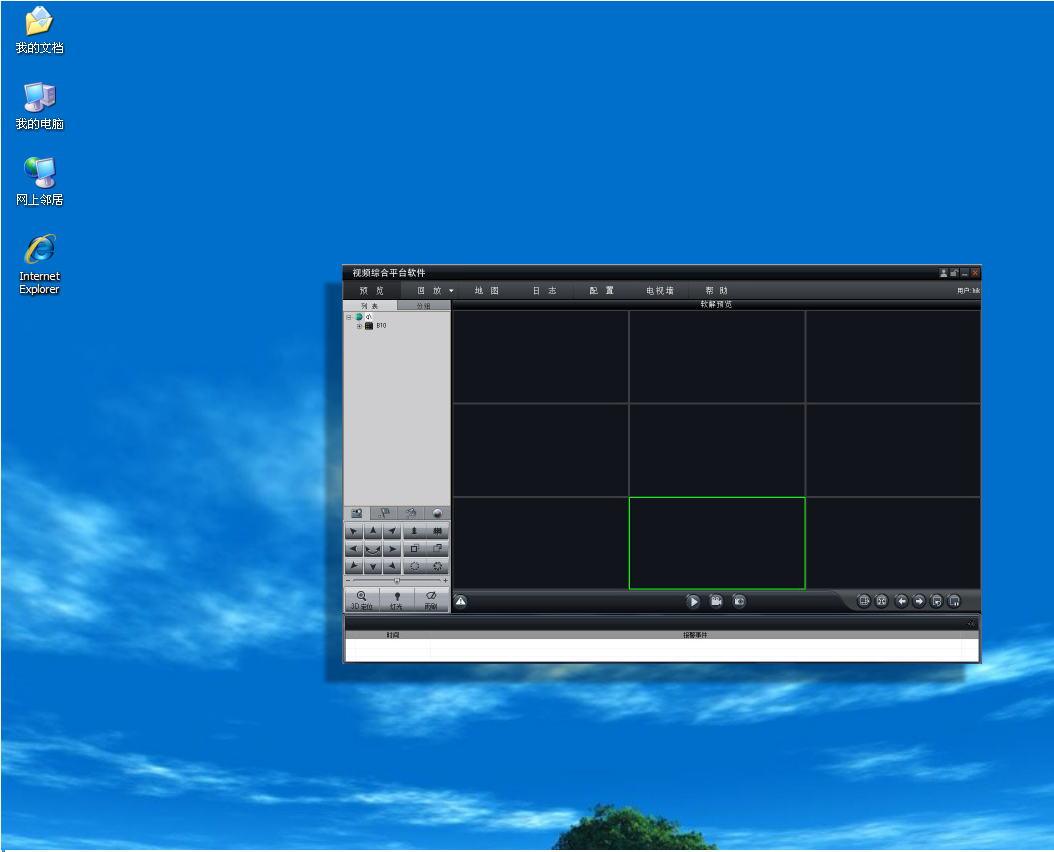Open iris with the dotted circle button

tap(414, 566)
